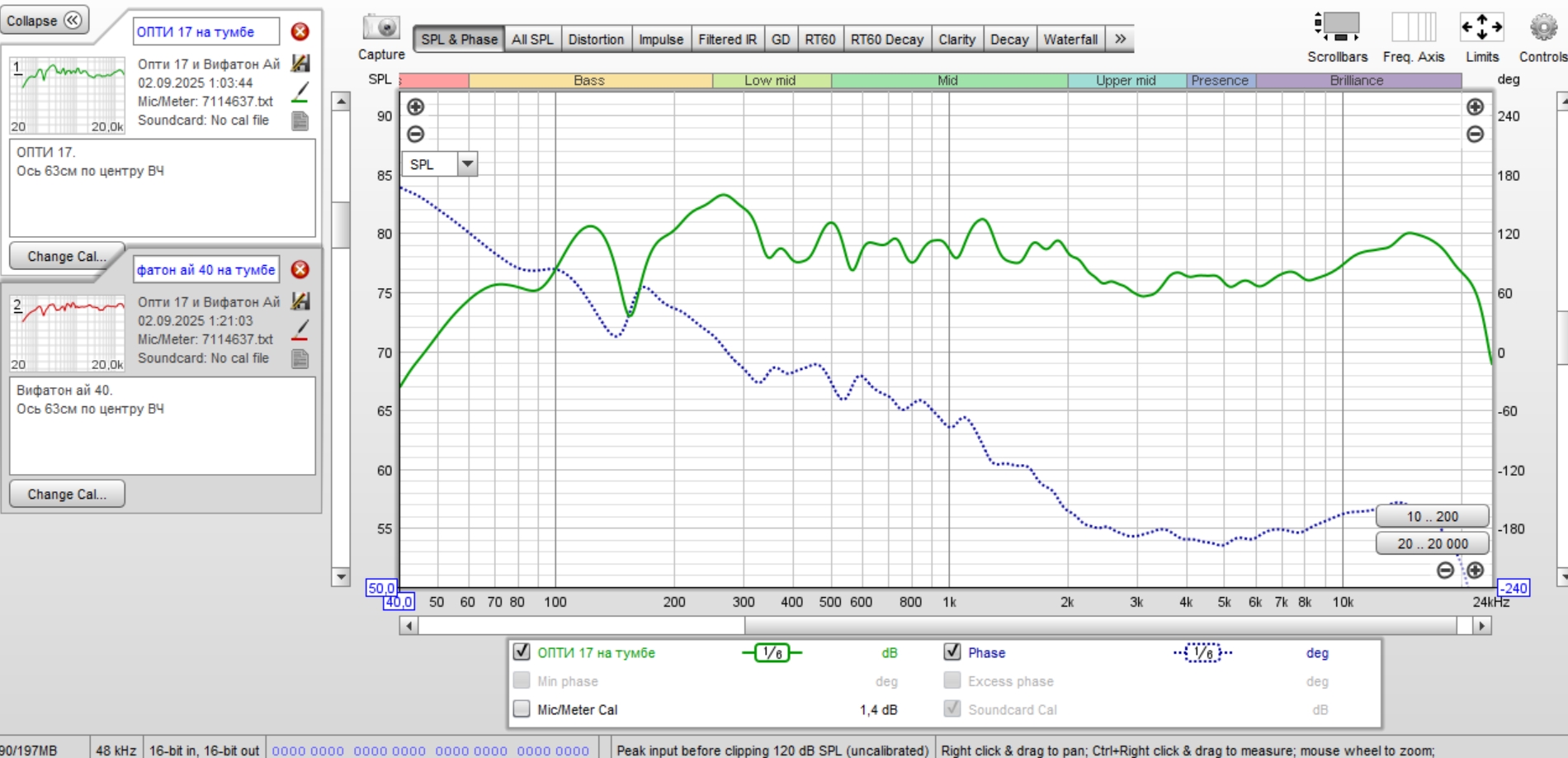Viewport: 1568px width, 758px height.
Task: Open IR windows icon for ОПТИ 17 measurement
Action: click(300, 63)
